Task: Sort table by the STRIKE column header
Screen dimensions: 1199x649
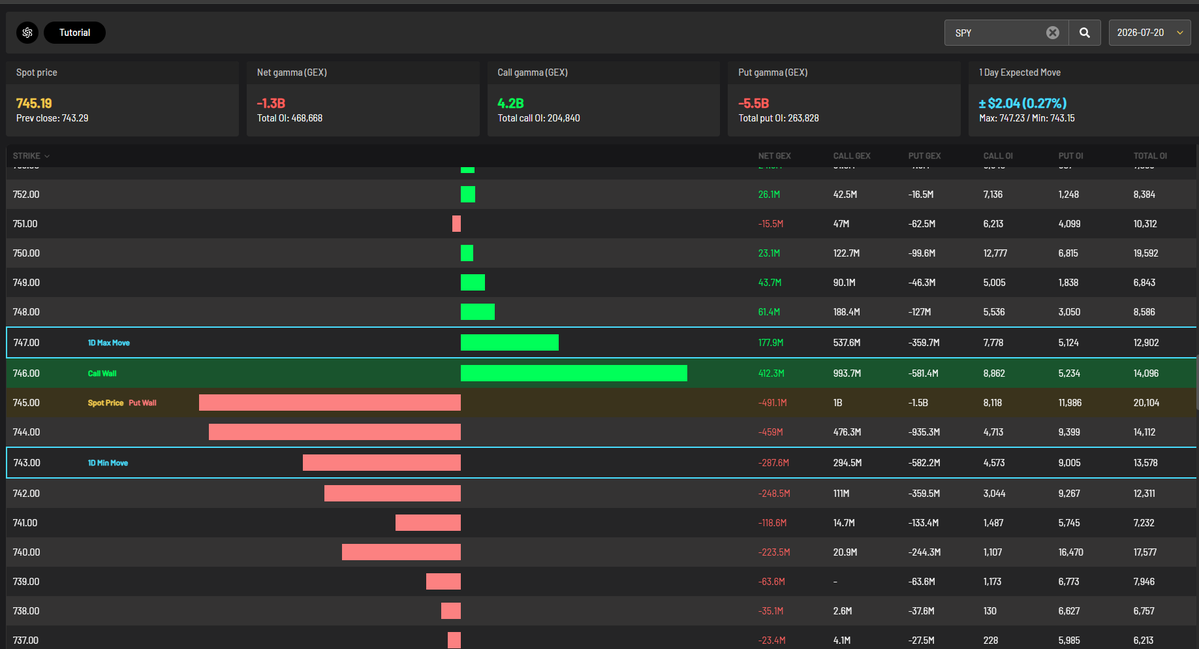Action: tap(31, 156)
